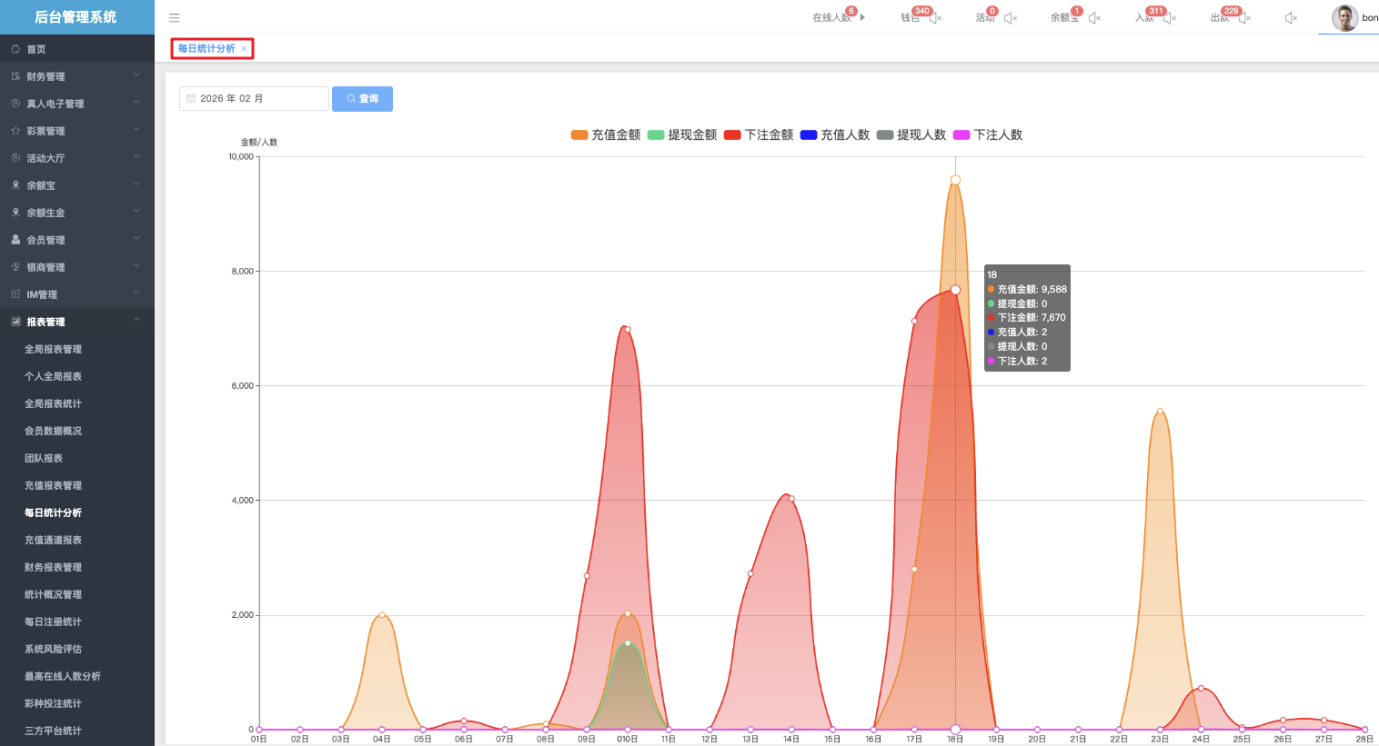
Task: Toggle the 下注人数 legend series
Action: click(x=988, y=135)
